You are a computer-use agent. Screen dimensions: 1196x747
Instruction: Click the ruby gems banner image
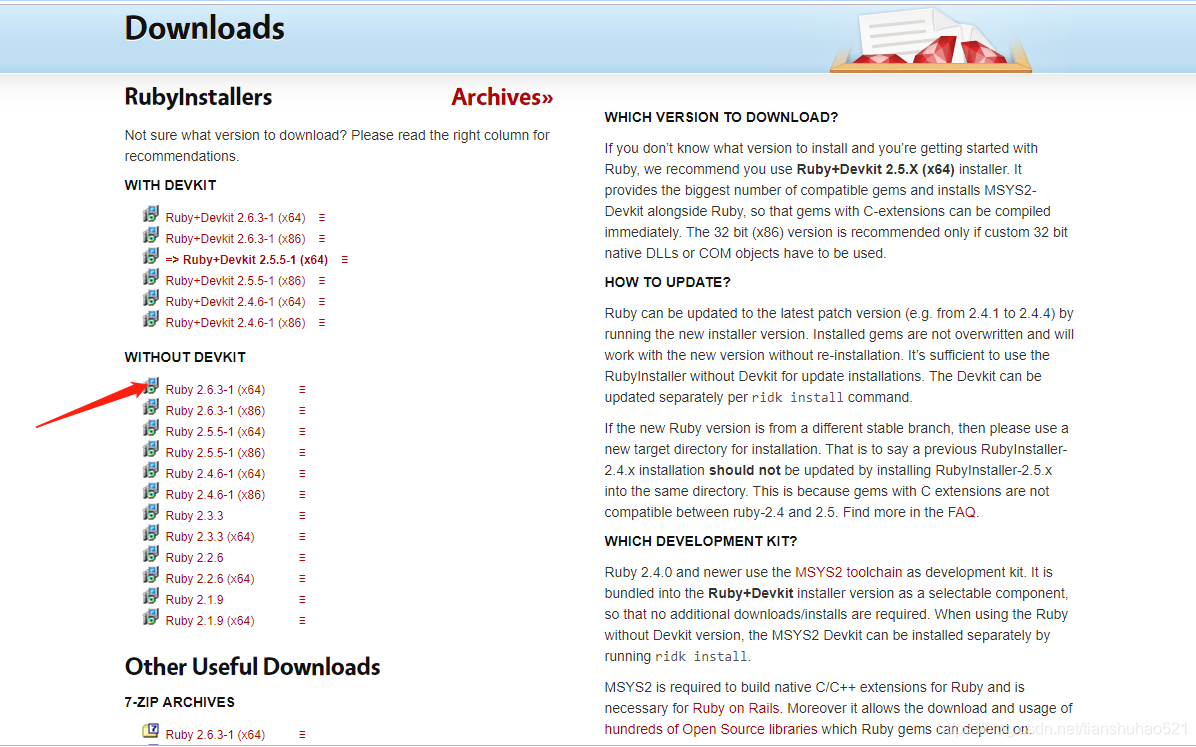[x=931, y=40]
